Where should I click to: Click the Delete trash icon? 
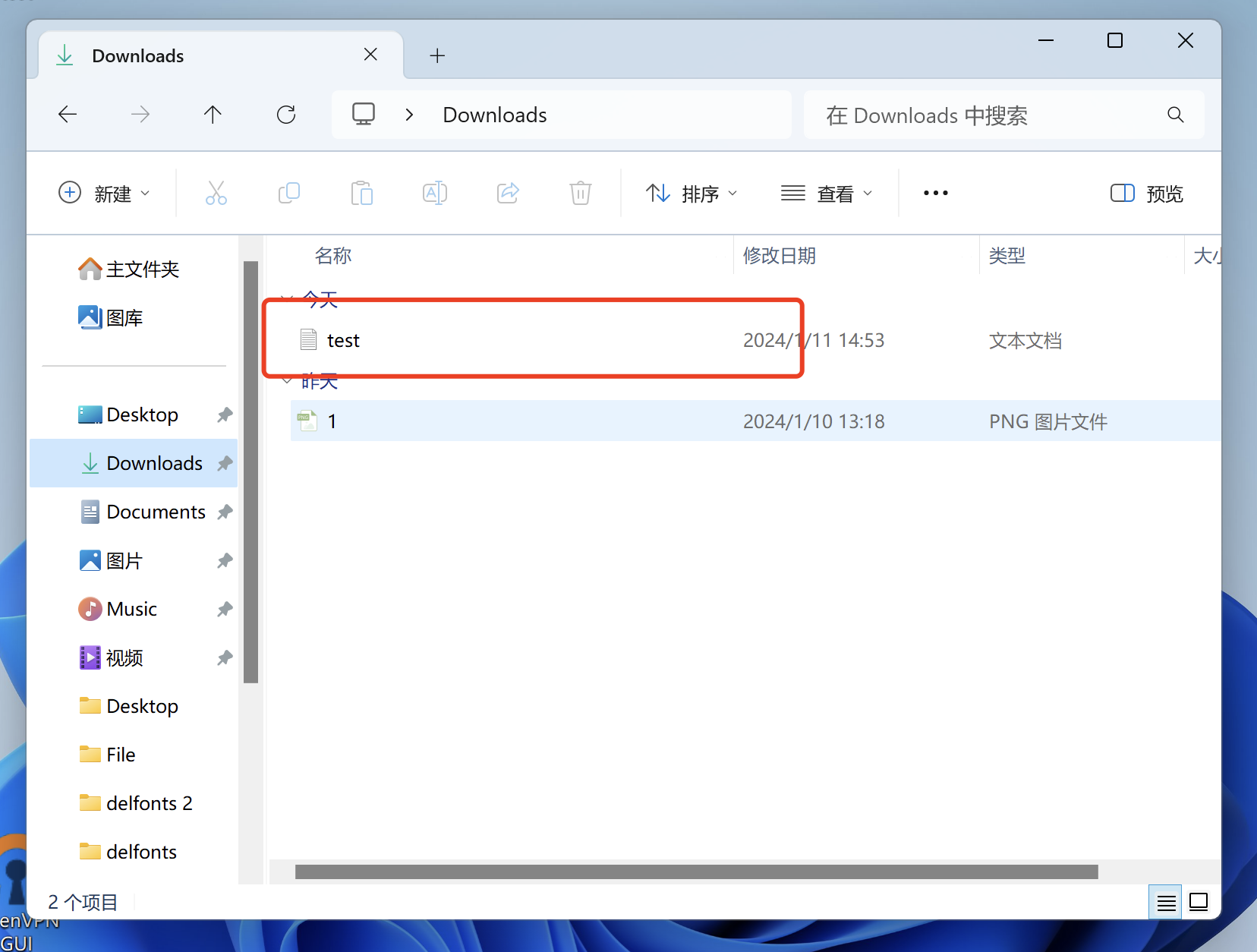coord(581,193)
